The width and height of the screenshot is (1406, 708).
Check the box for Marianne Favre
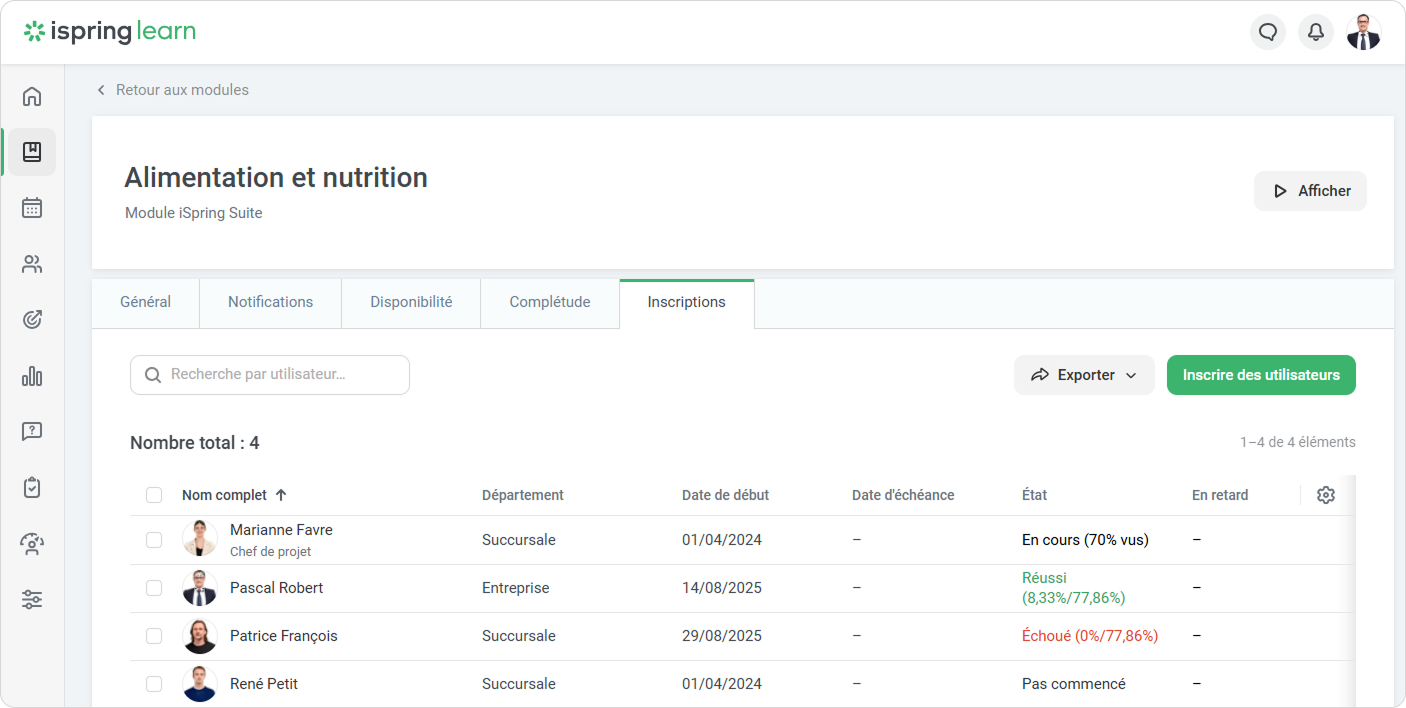(x=154, y=540)
